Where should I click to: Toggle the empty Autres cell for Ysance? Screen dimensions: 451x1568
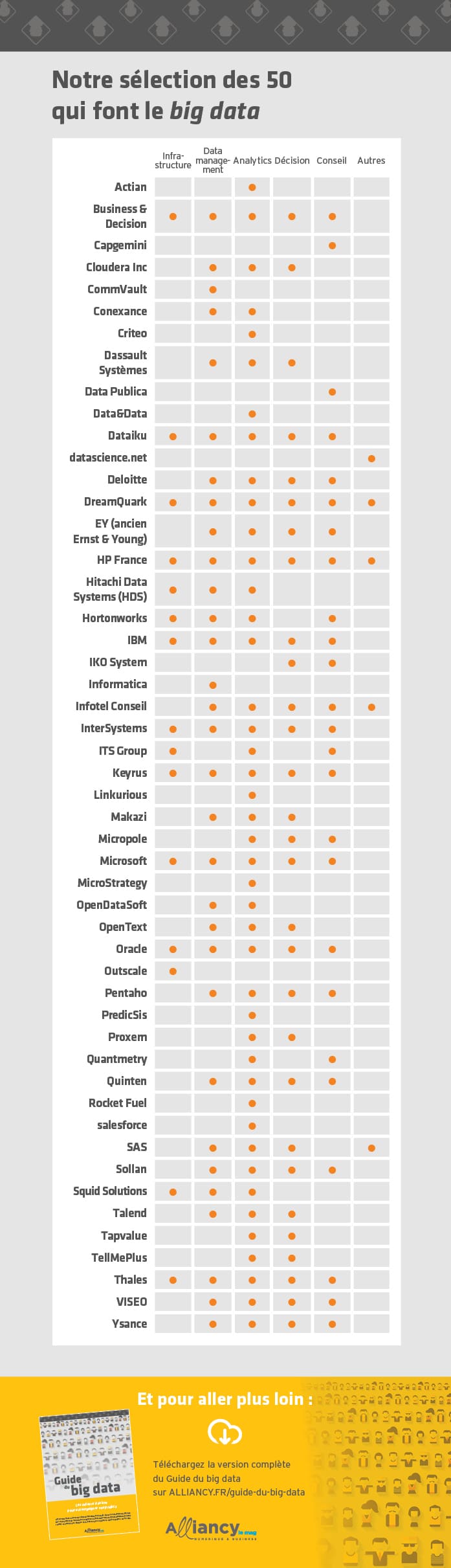click(x=371, y=1324)
